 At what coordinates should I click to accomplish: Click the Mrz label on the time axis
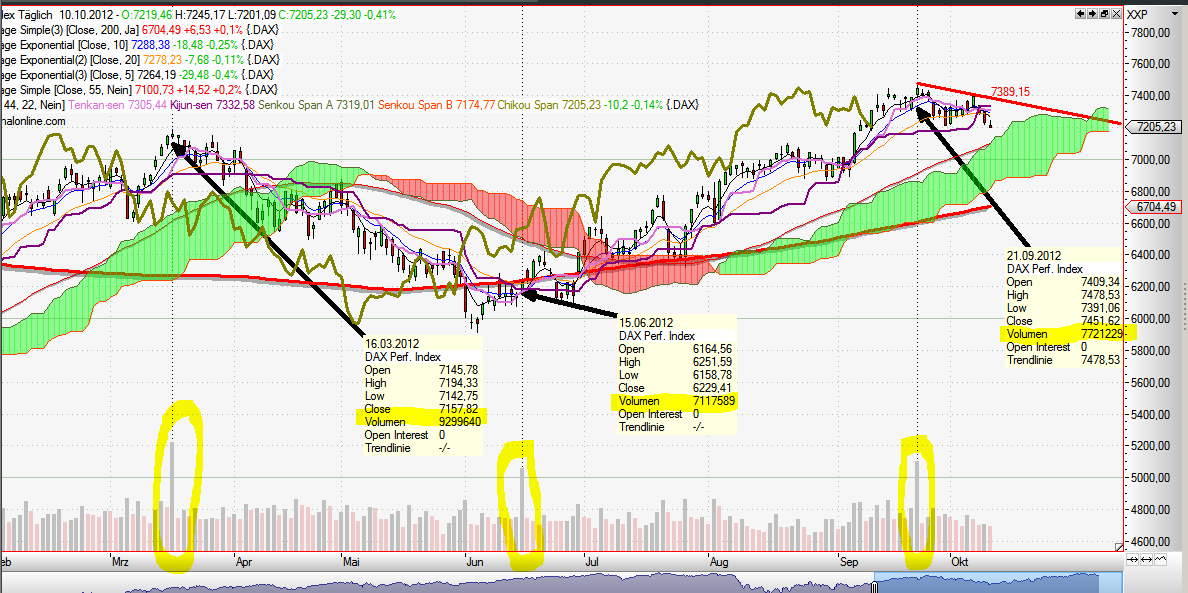pyautogui.click(x=120, y=563)
